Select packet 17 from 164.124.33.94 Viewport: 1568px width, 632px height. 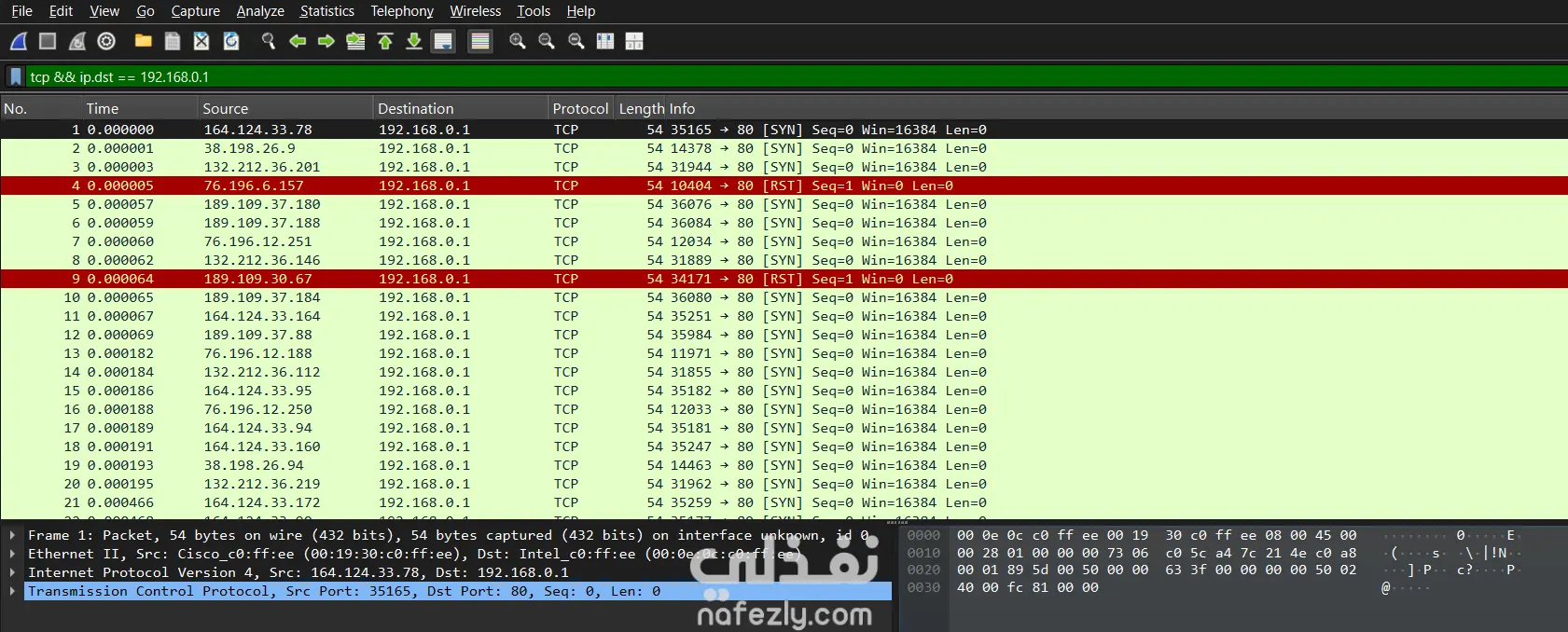(x=784, y=428)
